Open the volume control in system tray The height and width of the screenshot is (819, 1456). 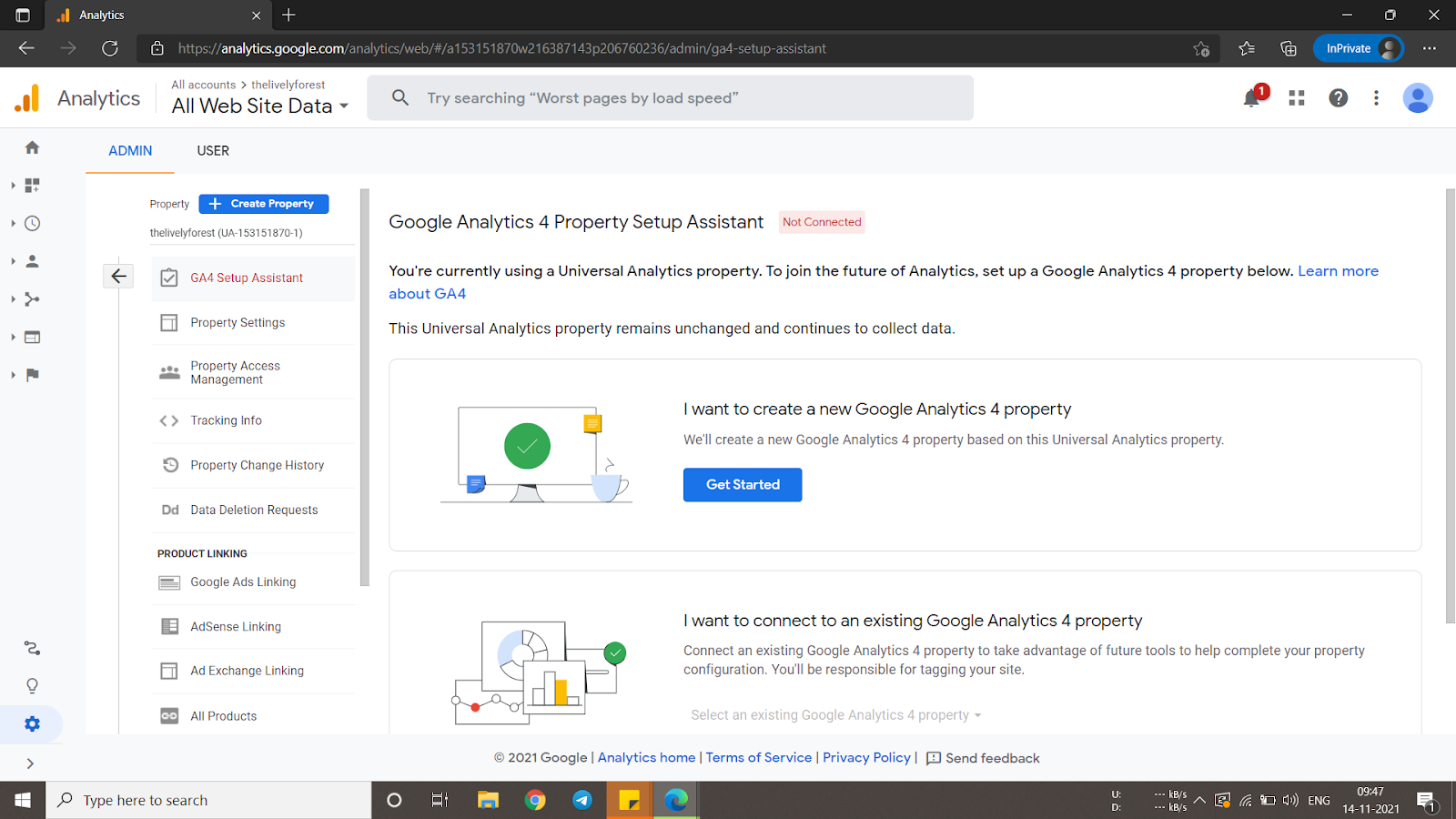tap(1290, 801)
